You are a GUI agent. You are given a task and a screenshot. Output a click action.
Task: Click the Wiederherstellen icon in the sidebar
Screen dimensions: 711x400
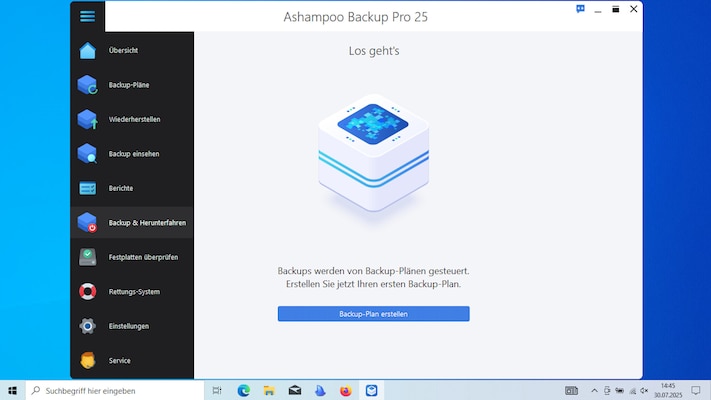point(88,119)
